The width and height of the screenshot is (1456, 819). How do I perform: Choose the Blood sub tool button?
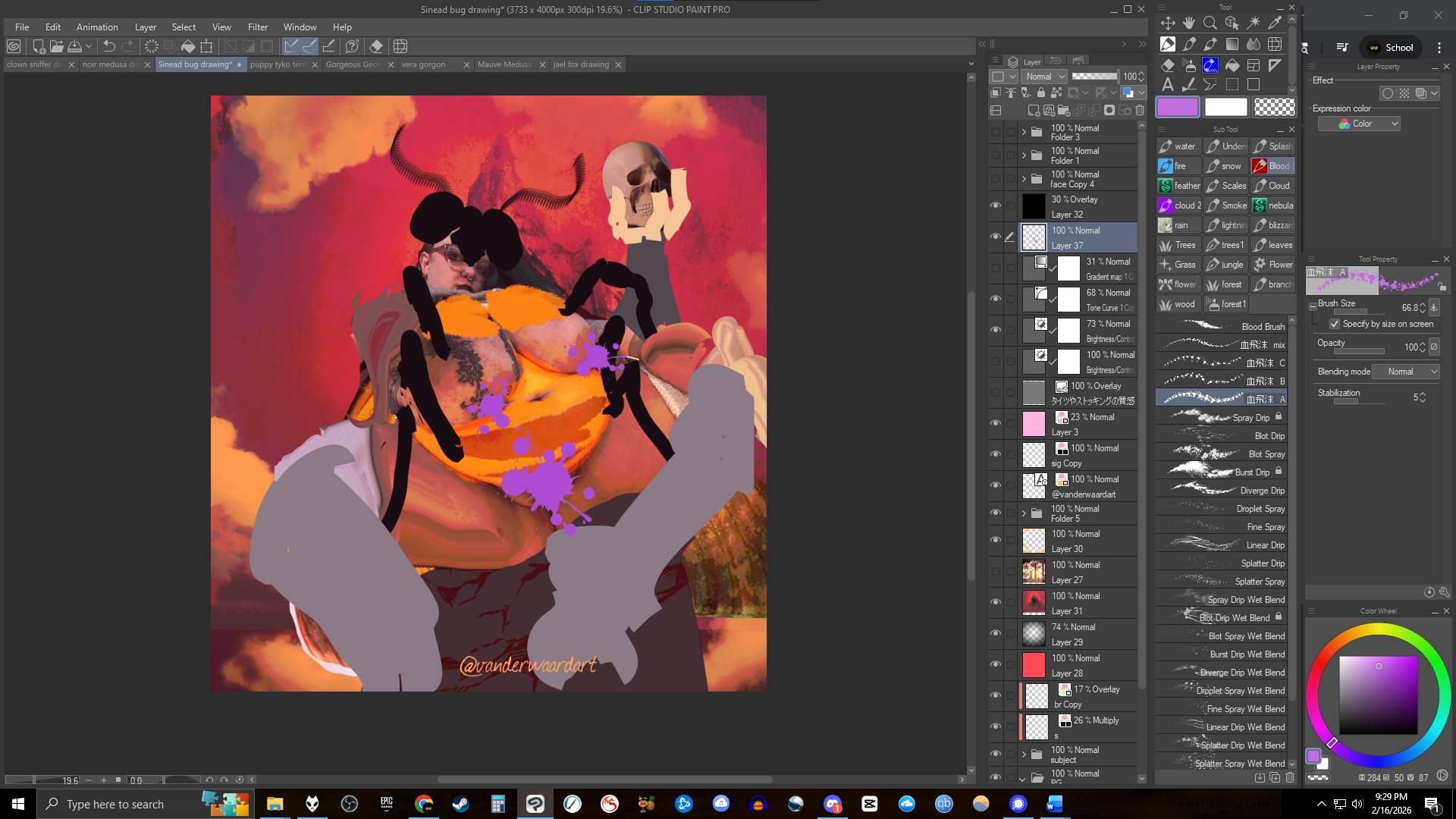click(1272, 166)
